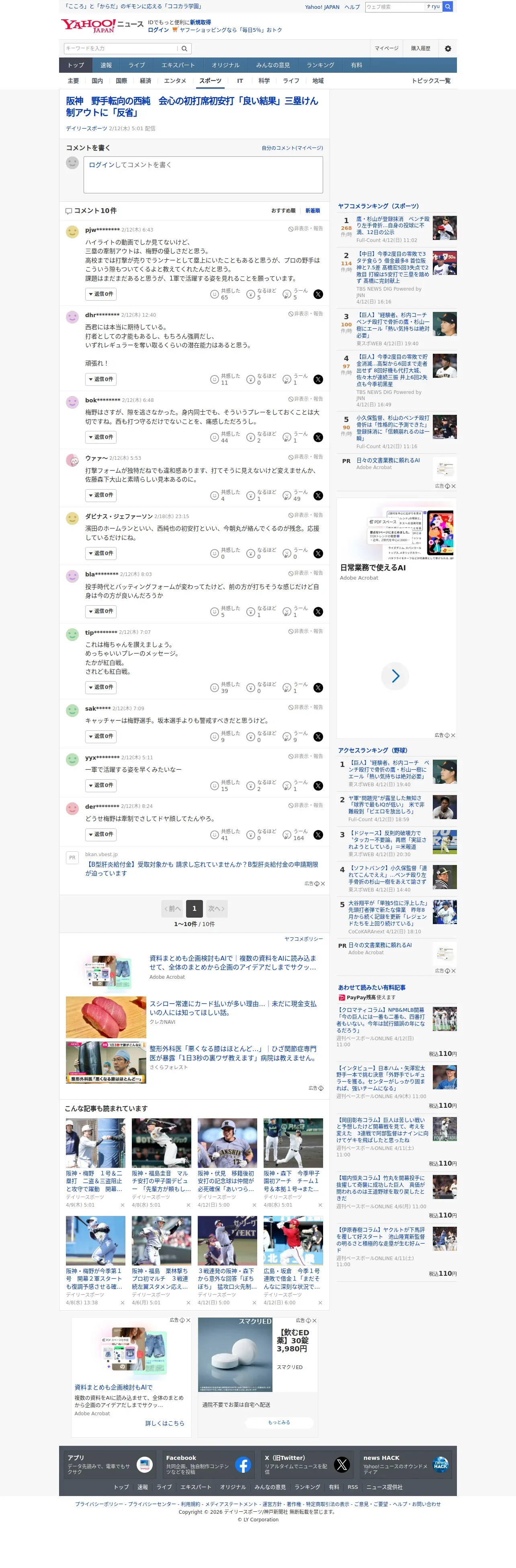Screen dimensions: 516x1568
Task: Open the ランキング tab in the blue navigation bar
Action: (320, 65)
